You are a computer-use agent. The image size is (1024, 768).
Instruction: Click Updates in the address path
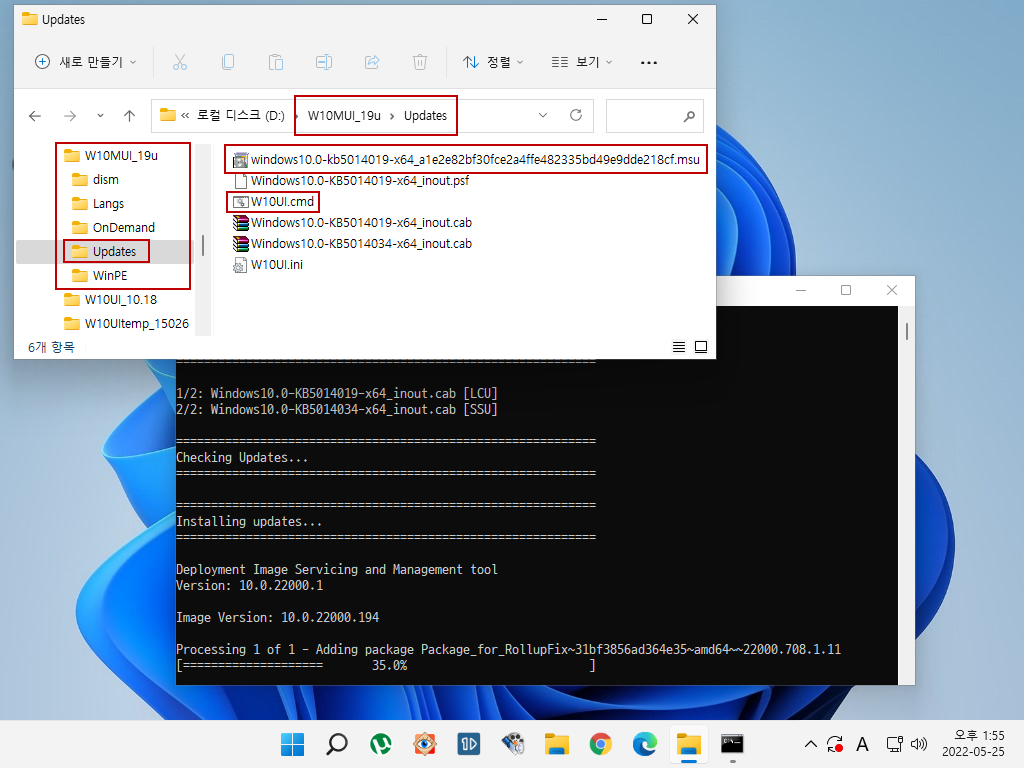[425, 116]
